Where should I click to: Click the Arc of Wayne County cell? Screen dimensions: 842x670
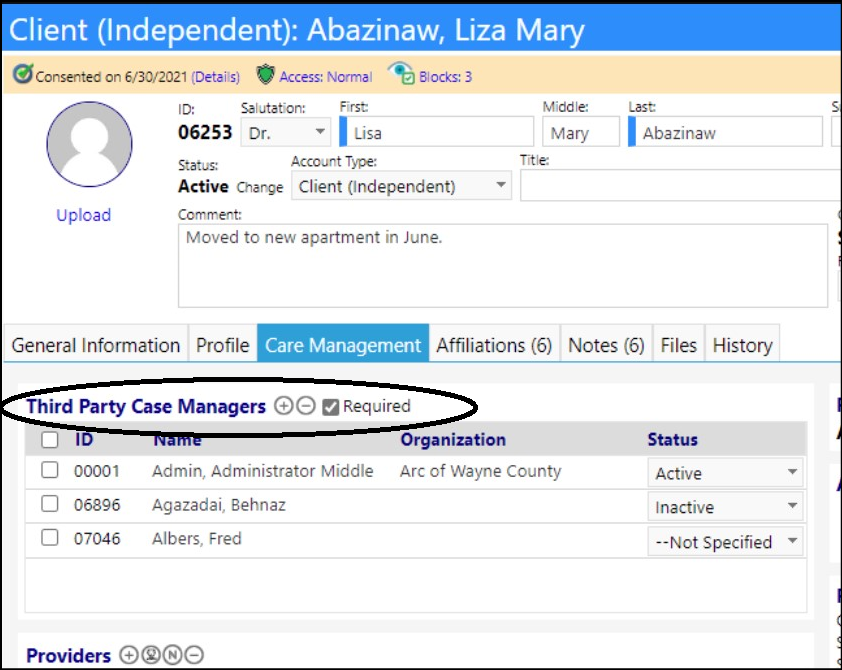(481, 471)
